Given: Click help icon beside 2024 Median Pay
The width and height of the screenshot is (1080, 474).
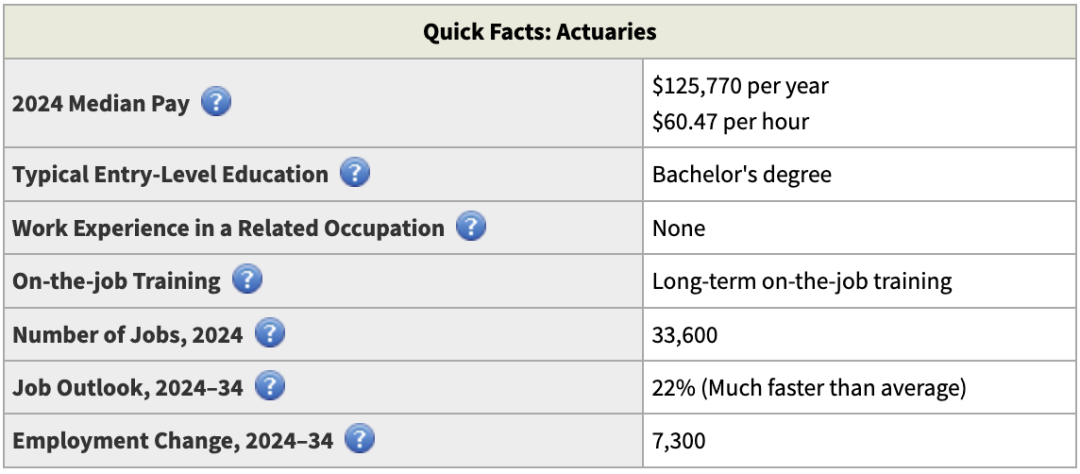Looking at the screenshot, I should click(x=216, y=102).
